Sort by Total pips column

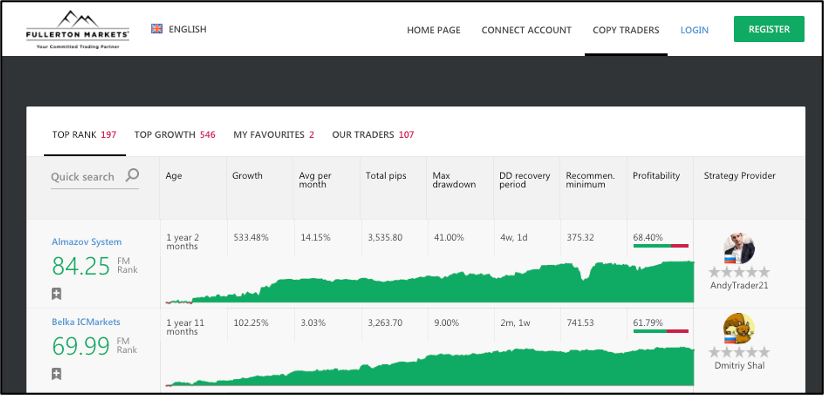point(386,176)
